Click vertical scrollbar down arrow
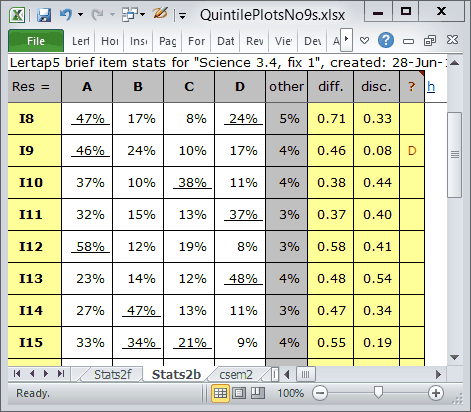 (455, 357)
